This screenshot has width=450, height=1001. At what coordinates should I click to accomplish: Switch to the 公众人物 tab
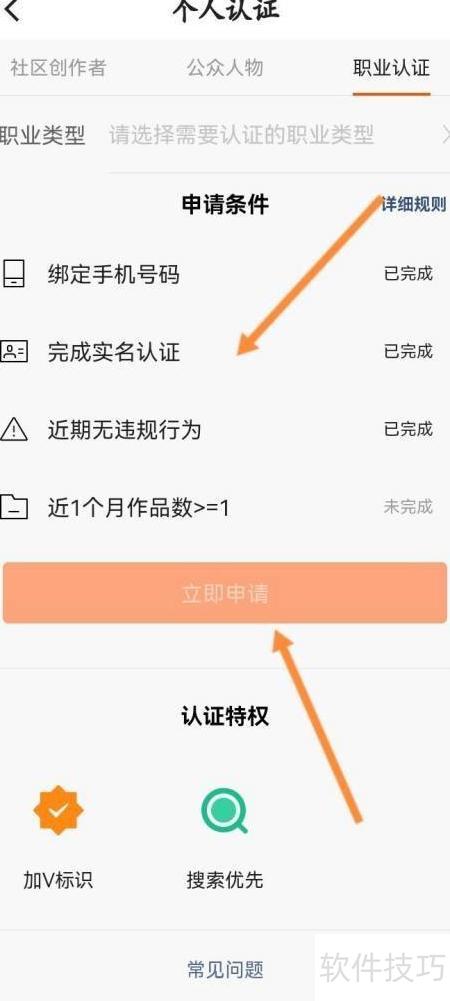(x=225, y=68)
